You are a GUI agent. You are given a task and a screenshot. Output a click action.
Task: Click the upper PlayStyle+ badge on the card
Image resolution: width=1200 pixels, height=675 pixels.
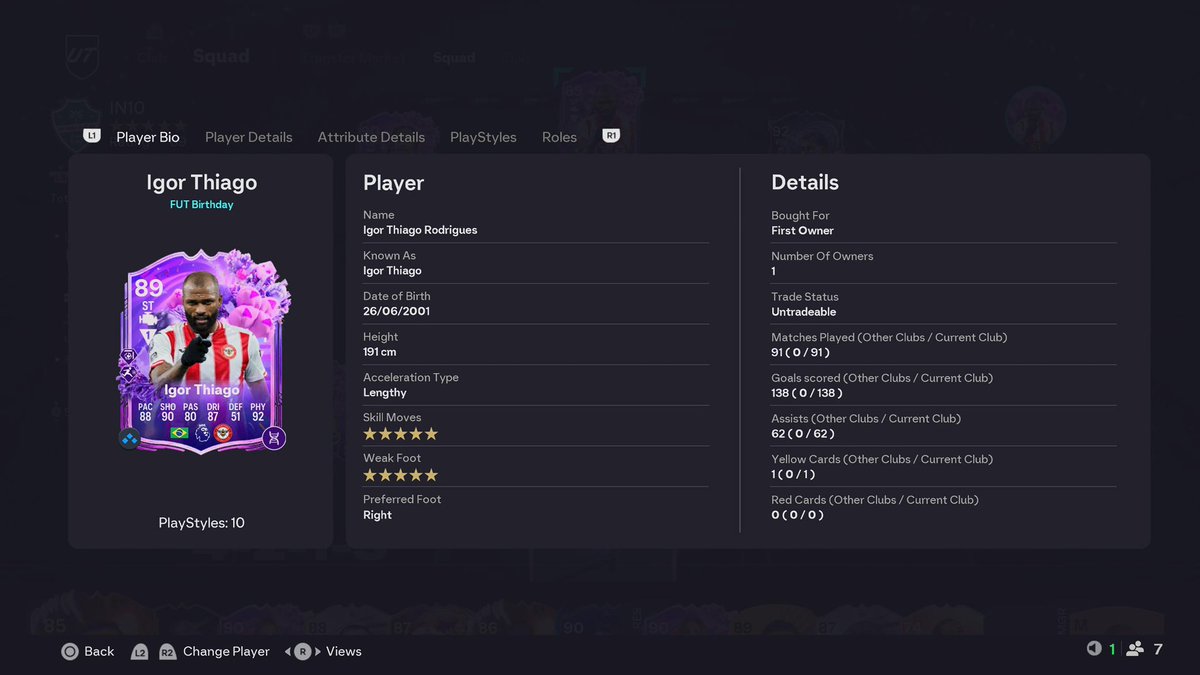pyautogui.click(x=130, y=354)
